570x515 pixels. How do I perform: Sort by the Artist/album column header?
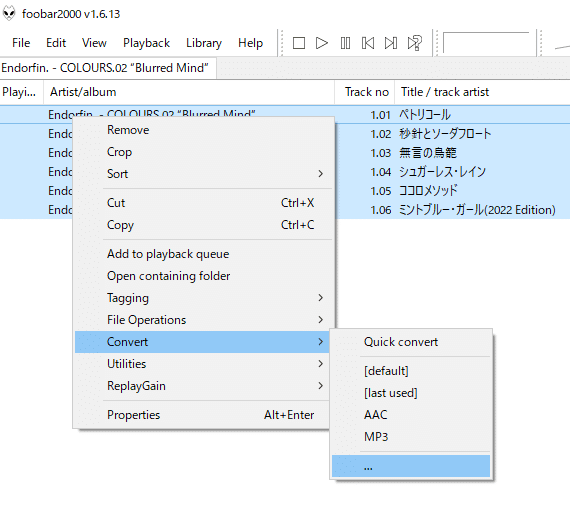point(189,92)
